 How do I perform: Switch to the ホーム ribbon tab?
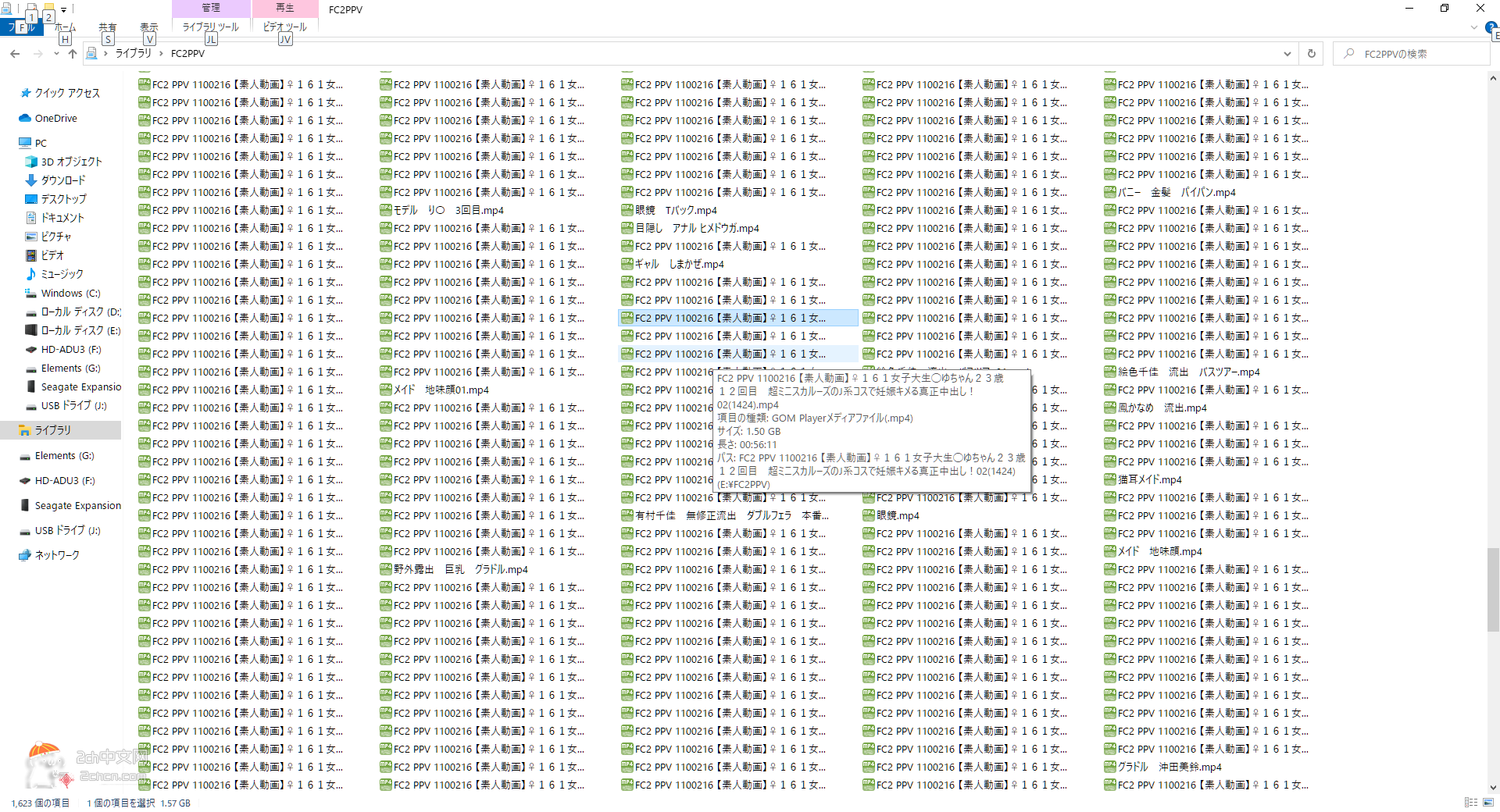[65, 27]
